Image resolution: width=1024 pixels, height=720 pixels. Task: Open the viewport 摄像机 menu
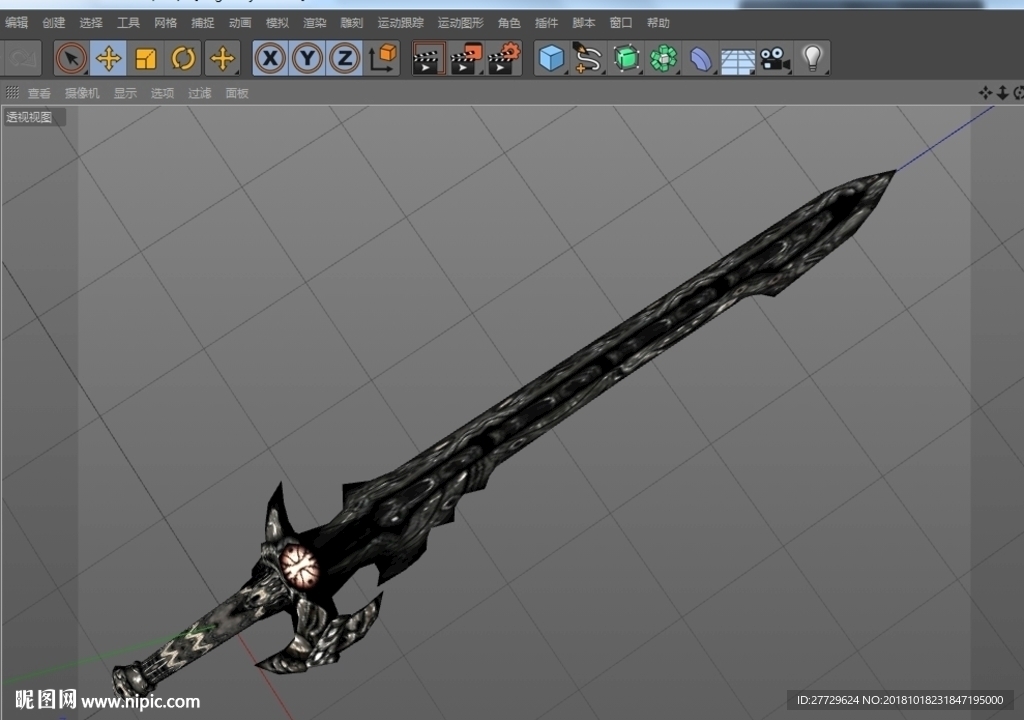pyautogui.click(x=82, y=93)
